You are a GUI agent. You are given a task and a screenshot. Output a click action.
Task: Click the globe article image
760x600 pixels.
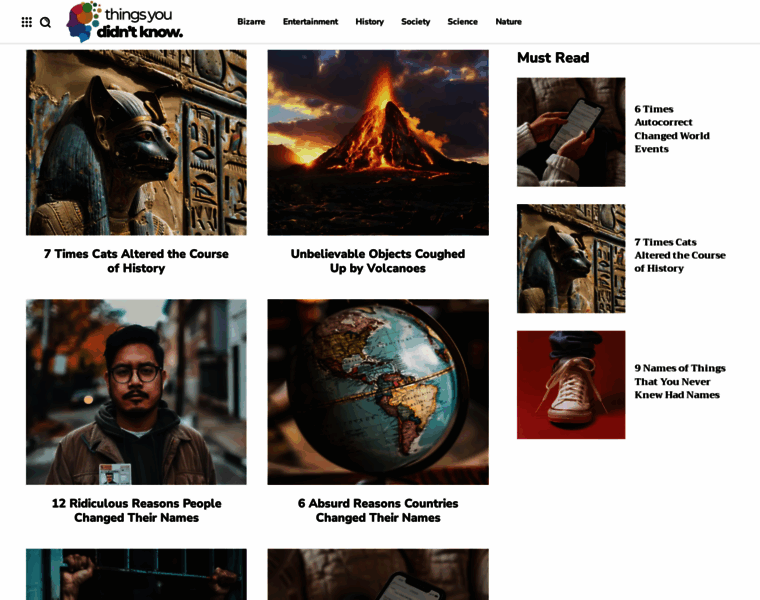point(378,391)
